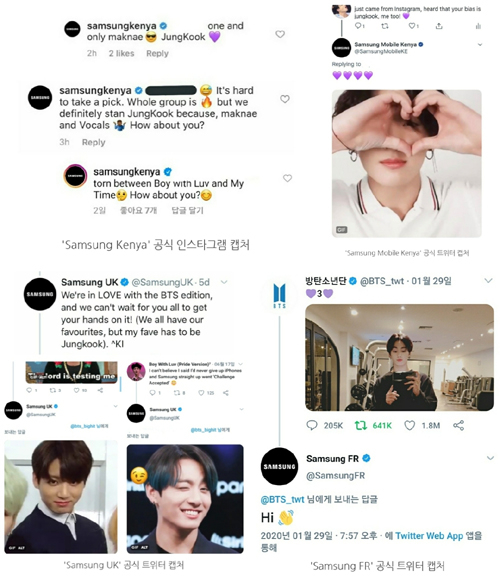Image resolution: width=500 pixels, height=579 pixels.
Task: Share the BTS_twt gym selfie tweet
Action: tap(458, 425)
